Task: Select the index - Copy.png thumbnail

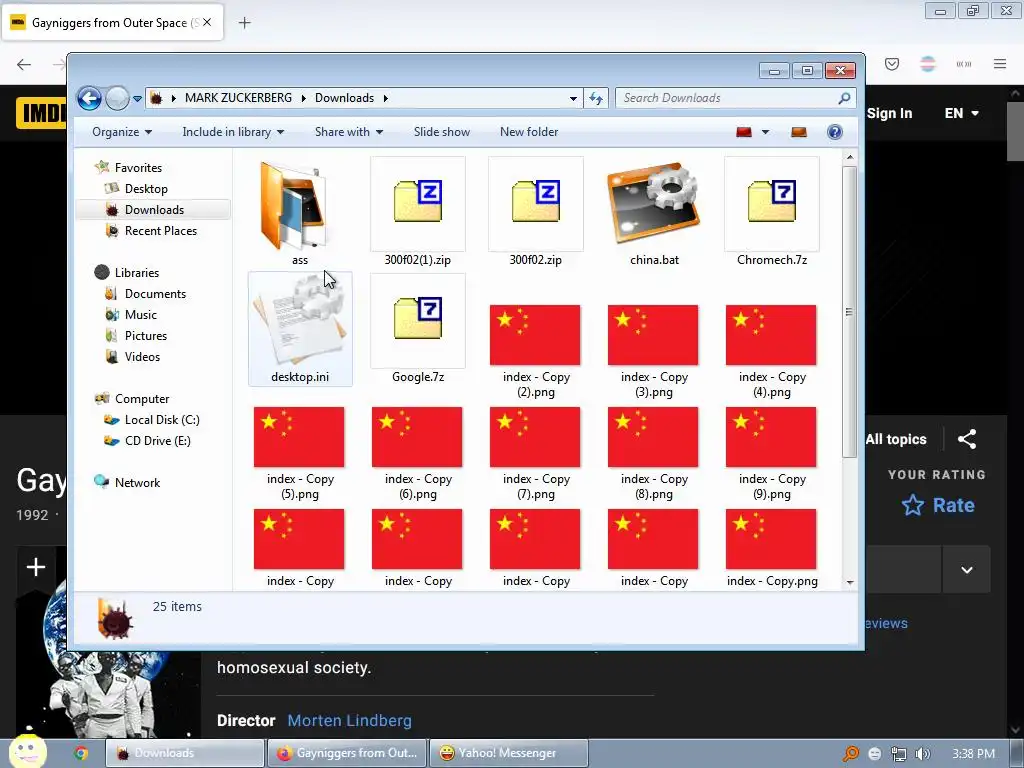Action: click(x=771, y=539)
